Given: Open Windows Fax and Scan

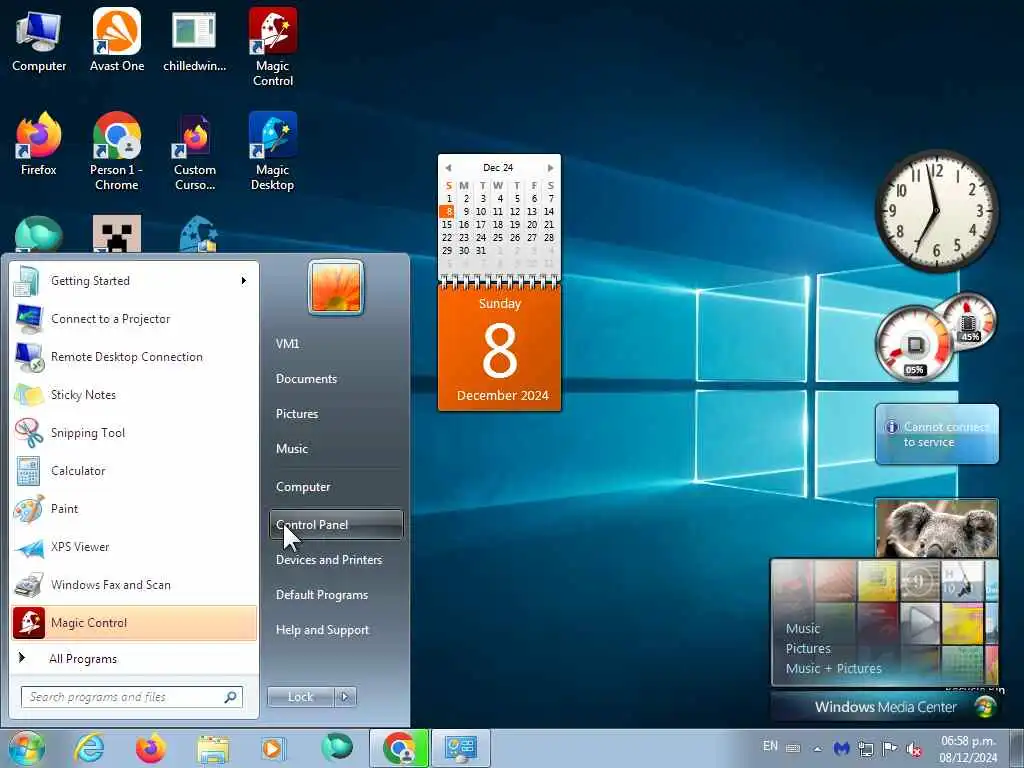Looking at the screenshot, I should pyautogui.click(x=135, y=584).
